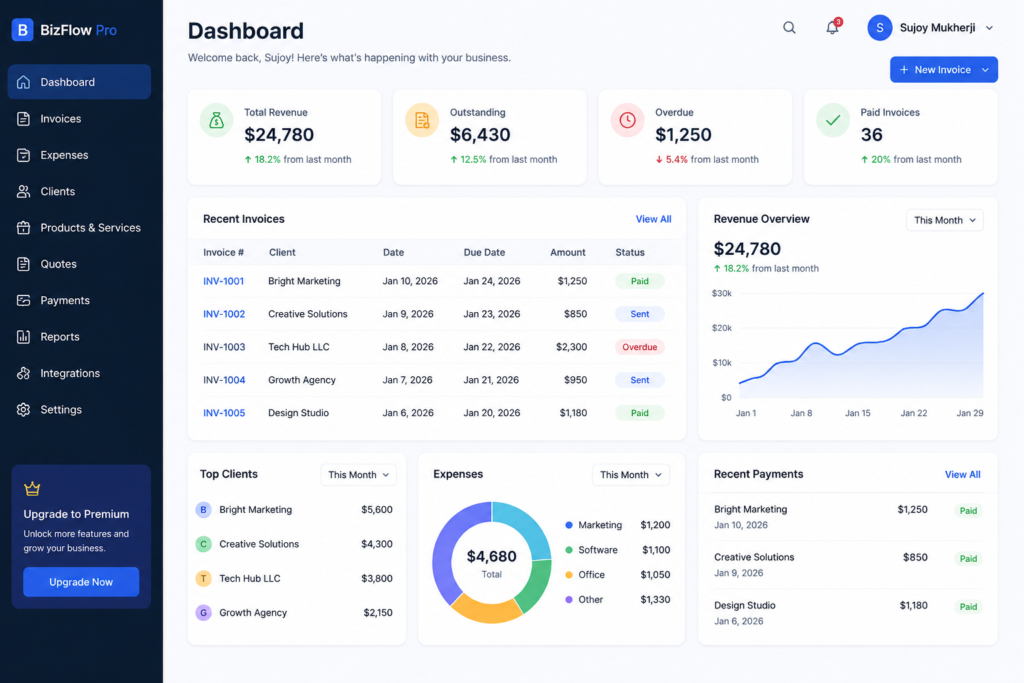1024x683 pixels.
Task: Click the Tech Hub LLC T avatar
Action: [204, 579]
